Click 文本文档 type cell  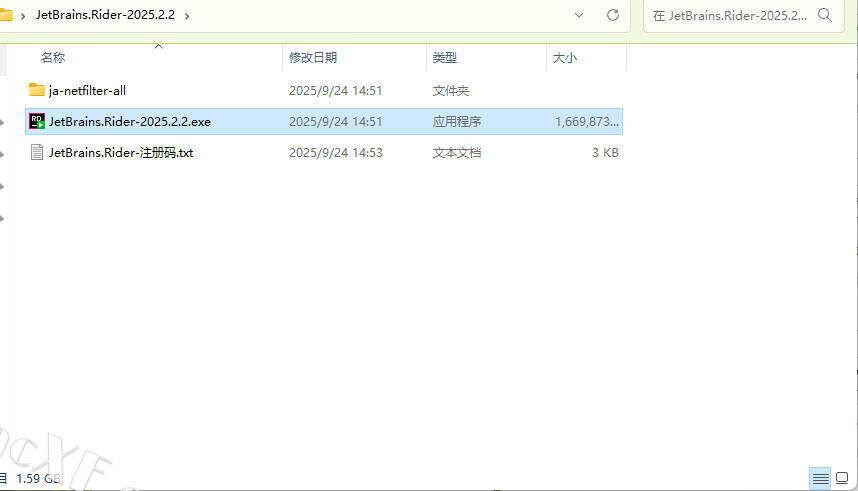click(457, 152)
